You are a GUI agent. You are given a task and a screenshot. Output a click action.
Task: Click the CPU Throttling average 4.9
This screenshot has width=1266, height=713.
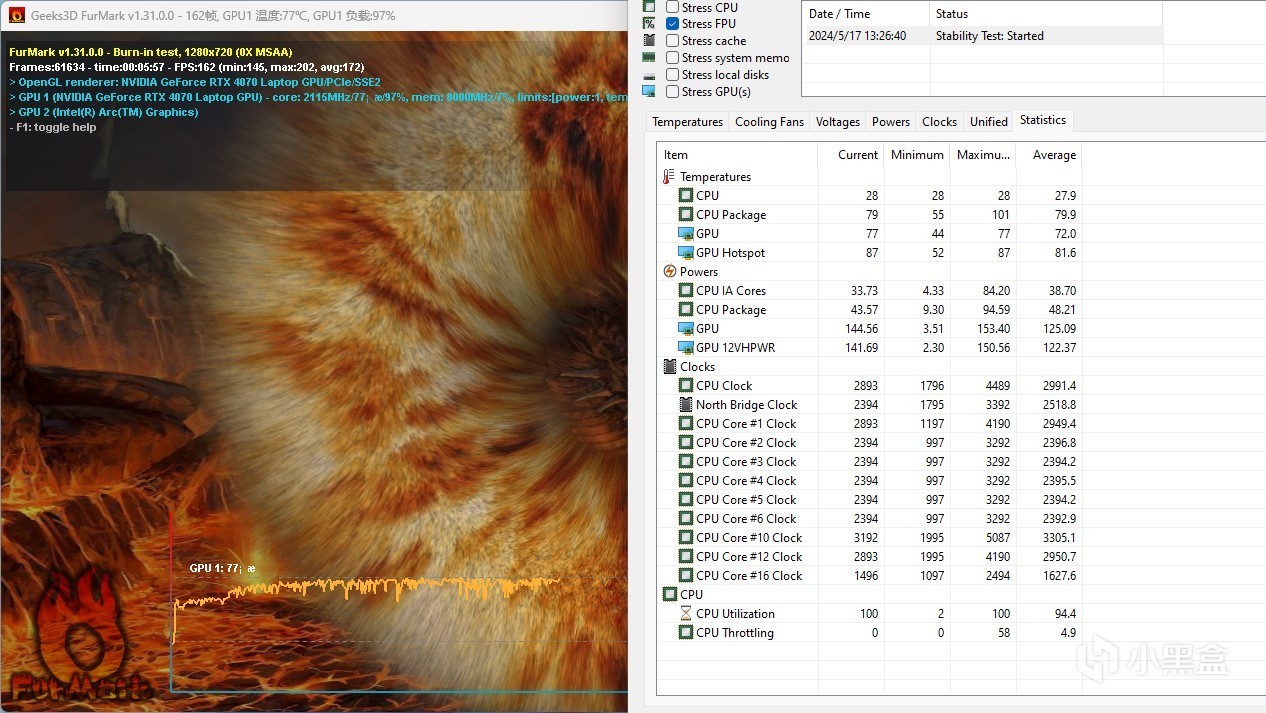1068,633
